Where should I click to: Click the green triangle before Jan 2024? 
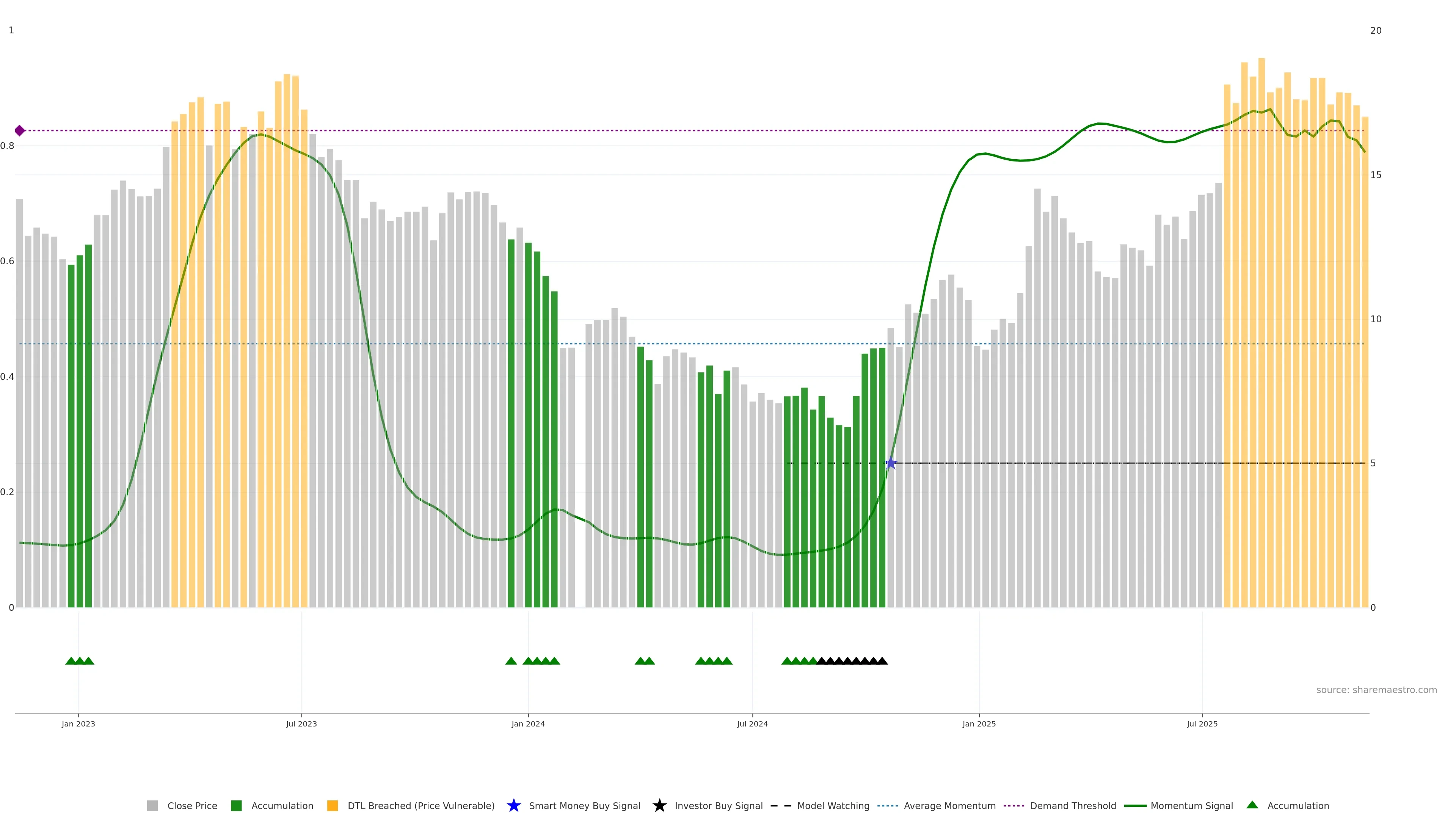[511, 661]
